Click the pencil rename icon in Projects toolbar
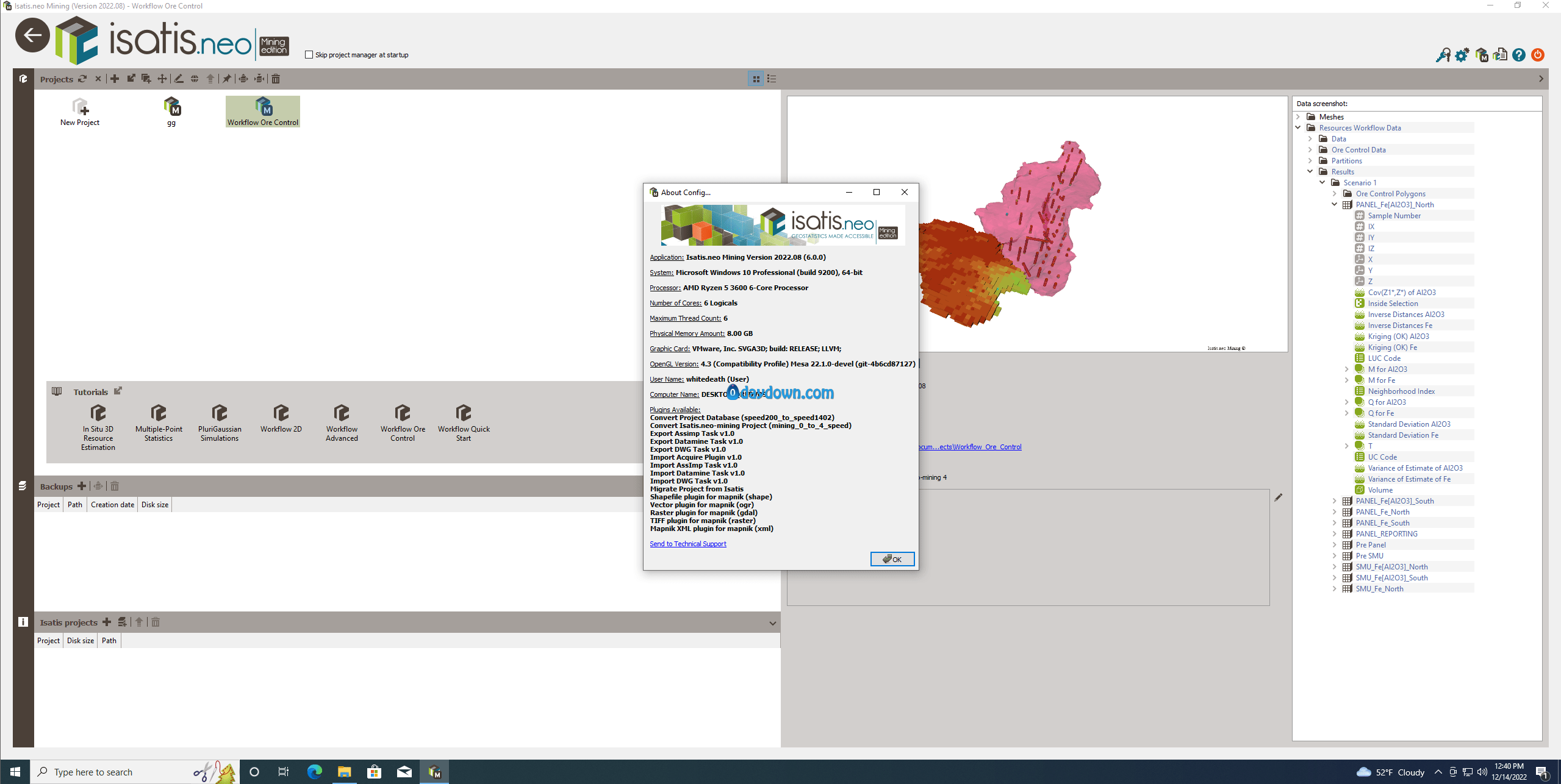Screen dimensions: 1561x784 pyautogui.click(x=179, y=79)
